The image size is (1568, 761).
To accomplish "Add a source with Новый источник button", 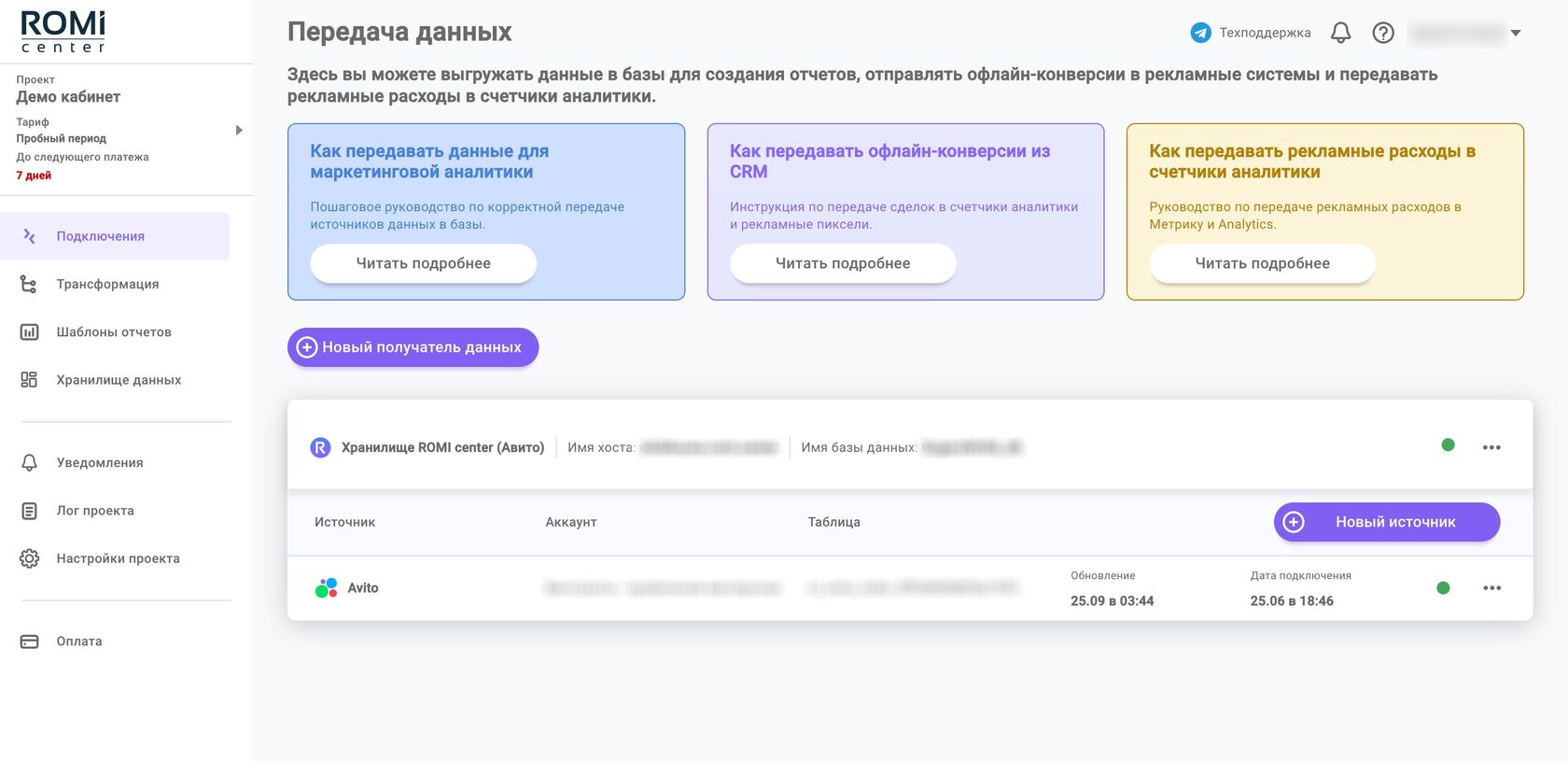I will point(1387,522).
